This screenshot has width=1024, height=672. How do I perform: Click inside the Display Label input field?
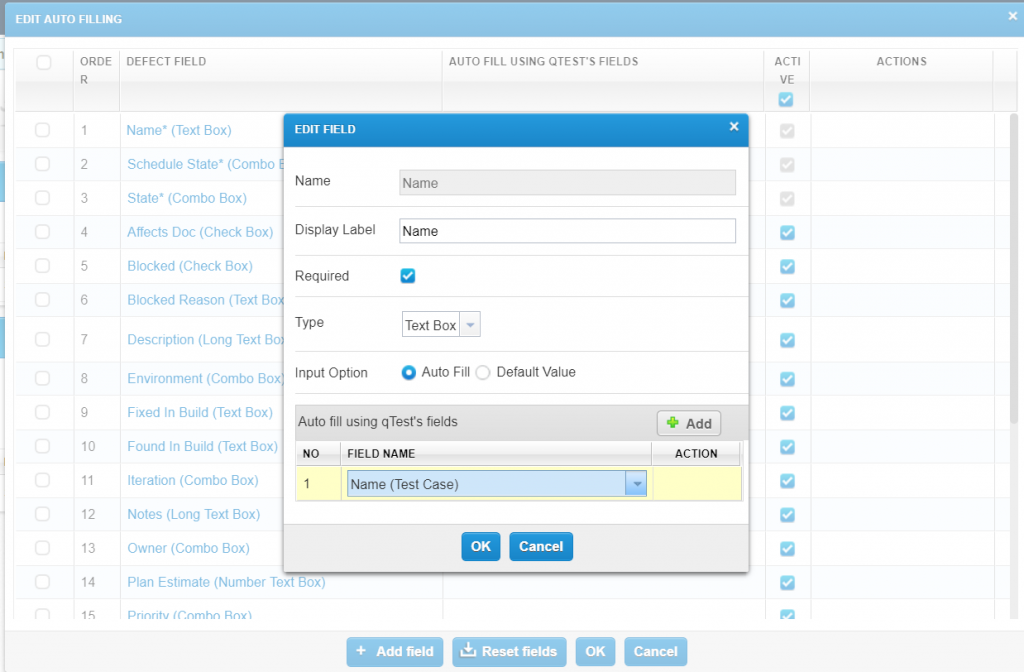[x=565, y=231]
